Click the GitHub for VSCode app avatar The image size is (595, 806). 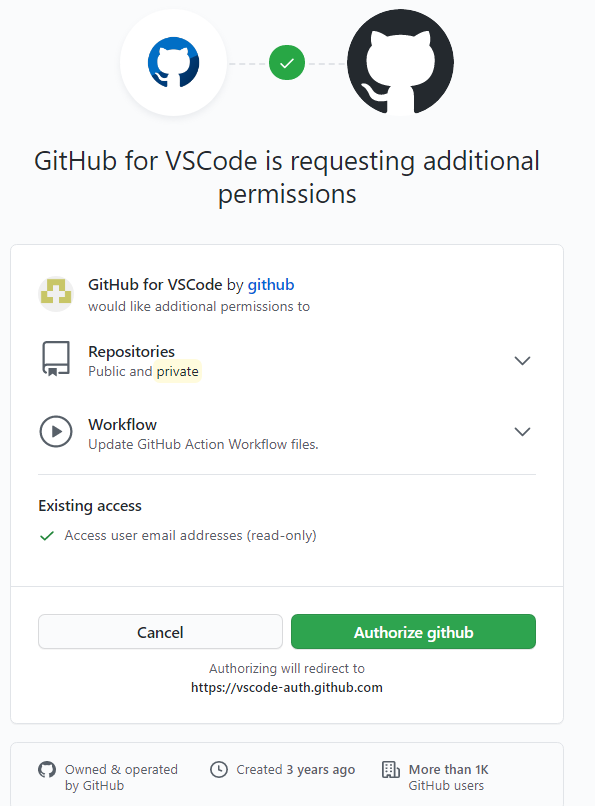(56, 294)
